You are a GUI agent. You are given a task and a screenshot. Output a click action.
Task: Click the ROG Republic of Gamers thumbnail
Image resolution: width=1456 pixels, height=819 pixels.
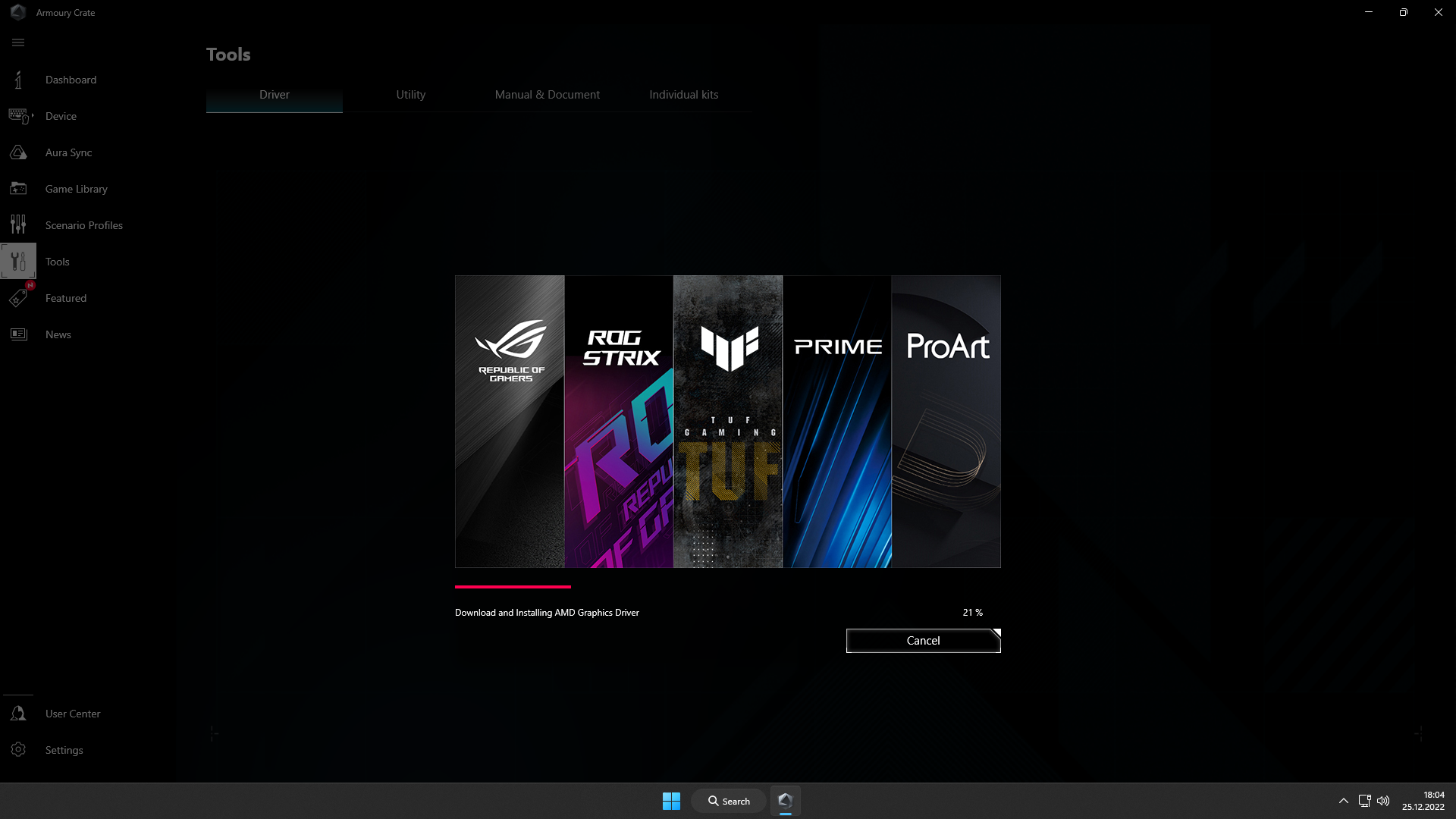(510, 421)
